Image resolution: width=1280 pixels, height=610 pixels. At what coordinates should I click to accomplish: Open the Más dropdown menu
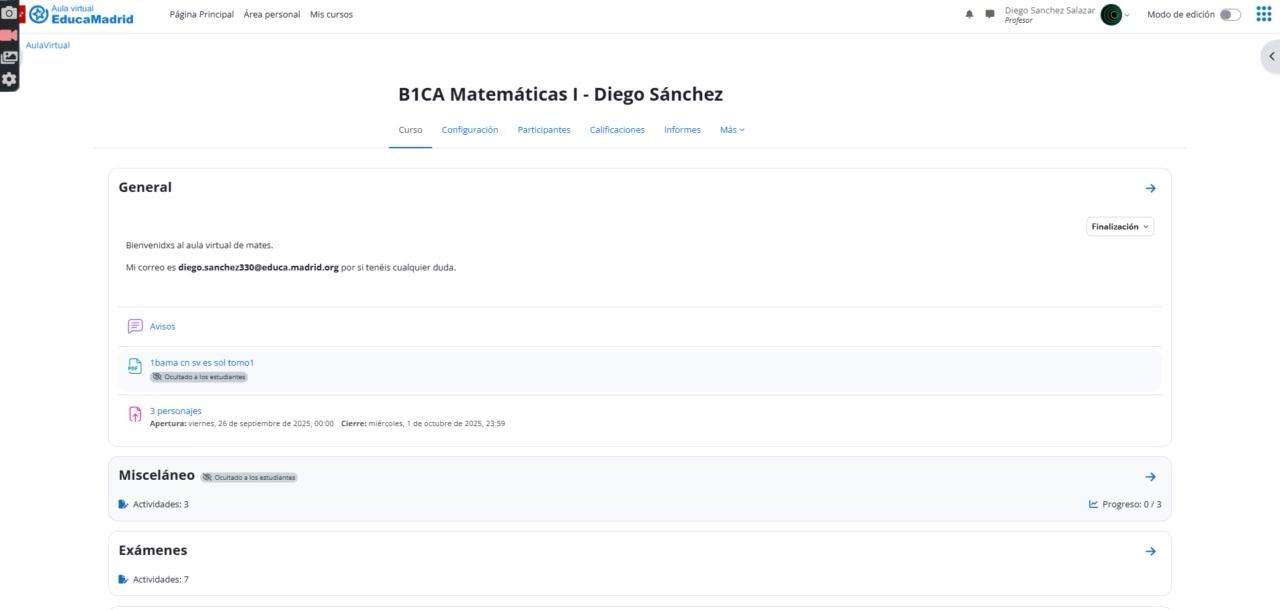(x=732, y=130)
